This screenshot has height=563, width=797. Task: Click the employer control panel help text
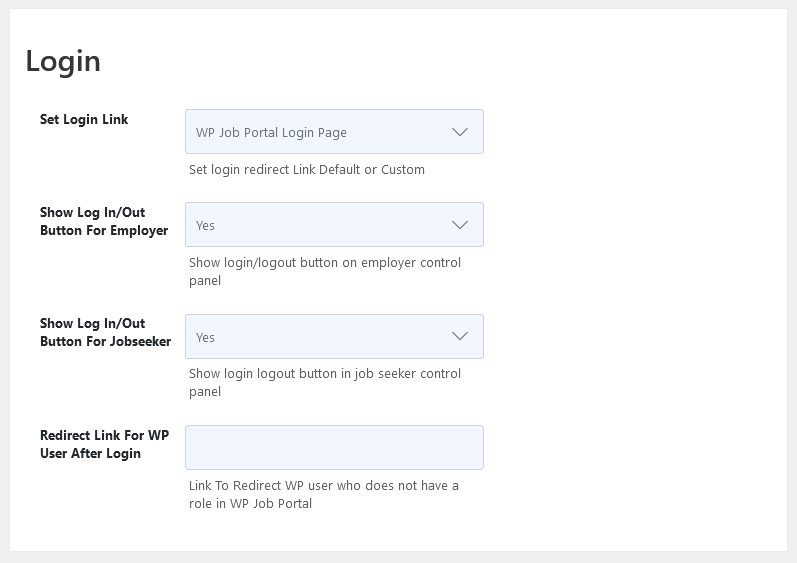pyautogui.click(x=325, y=271)
